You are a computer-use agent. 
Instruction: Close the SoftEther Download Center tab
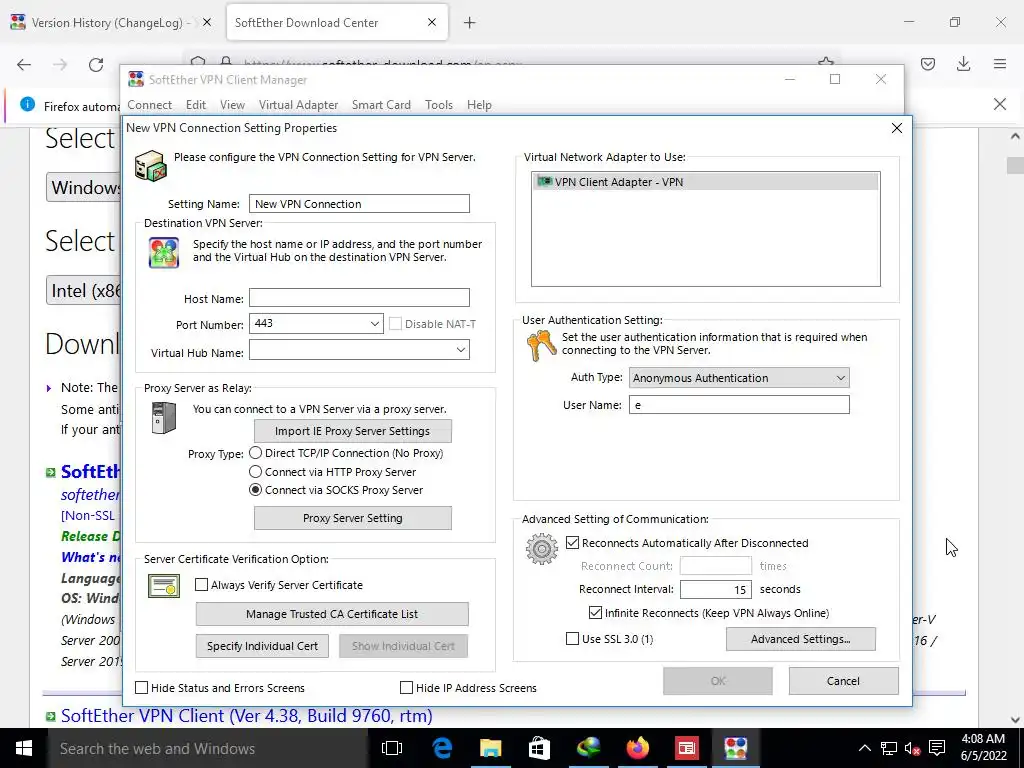(432, 22)
